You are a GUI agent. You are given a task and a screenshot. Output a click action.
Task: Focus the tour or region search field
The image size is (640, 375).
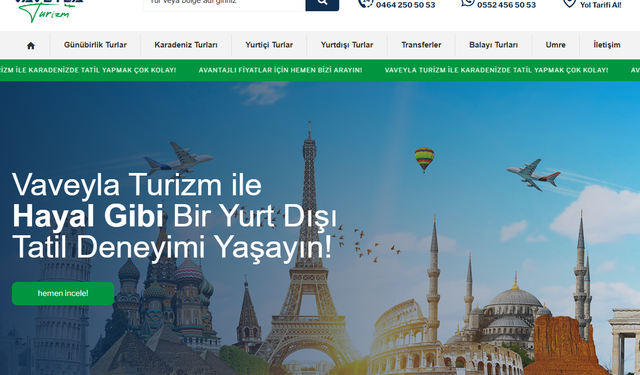point(224,4)
